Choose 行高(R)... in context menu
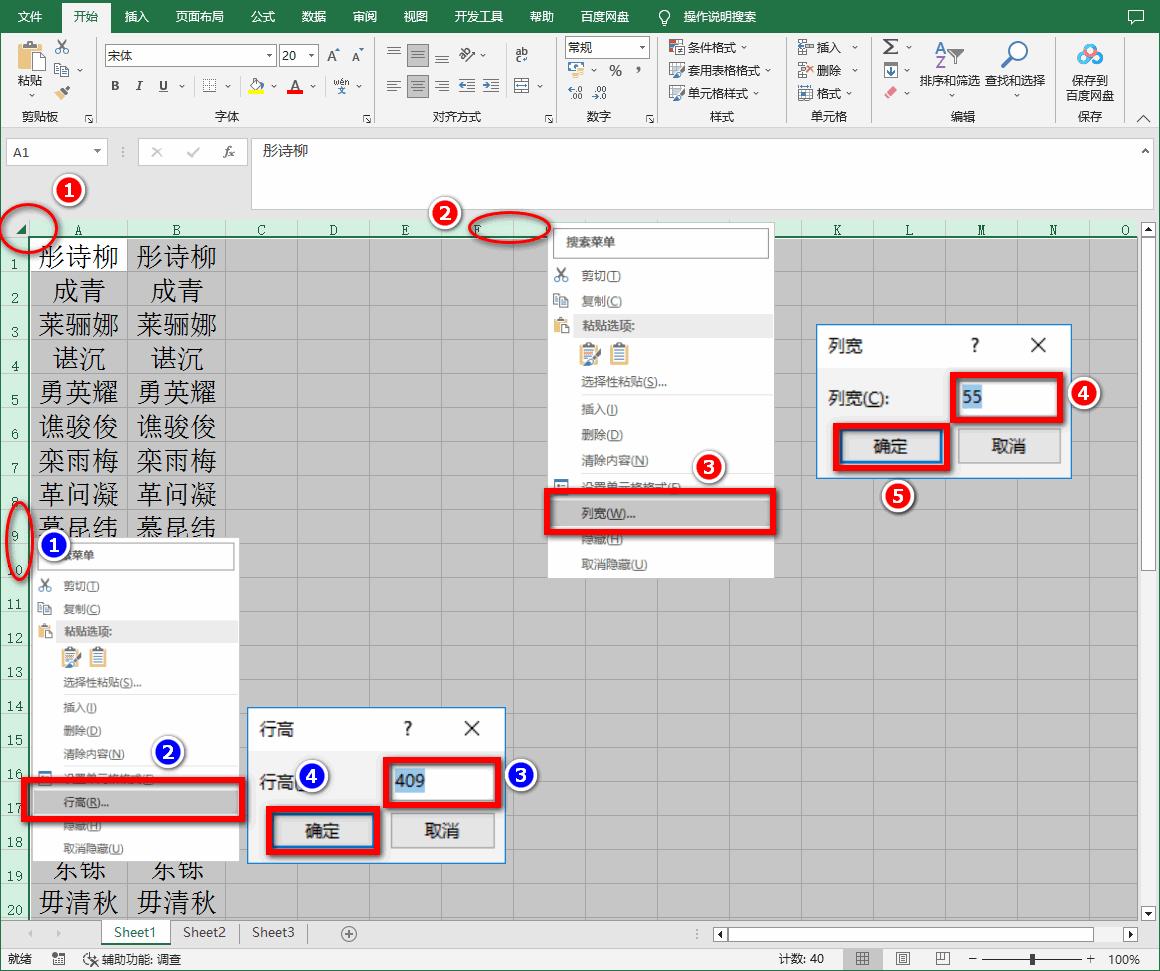 135,802
